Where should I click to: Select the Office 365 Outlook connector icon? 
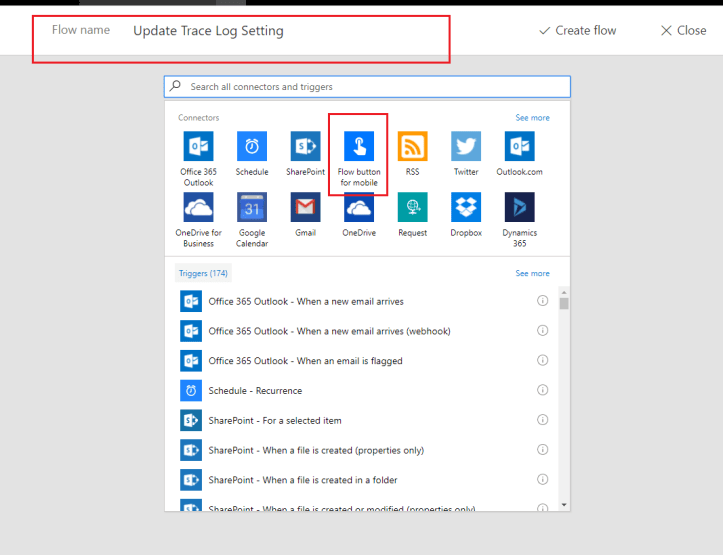198,147
